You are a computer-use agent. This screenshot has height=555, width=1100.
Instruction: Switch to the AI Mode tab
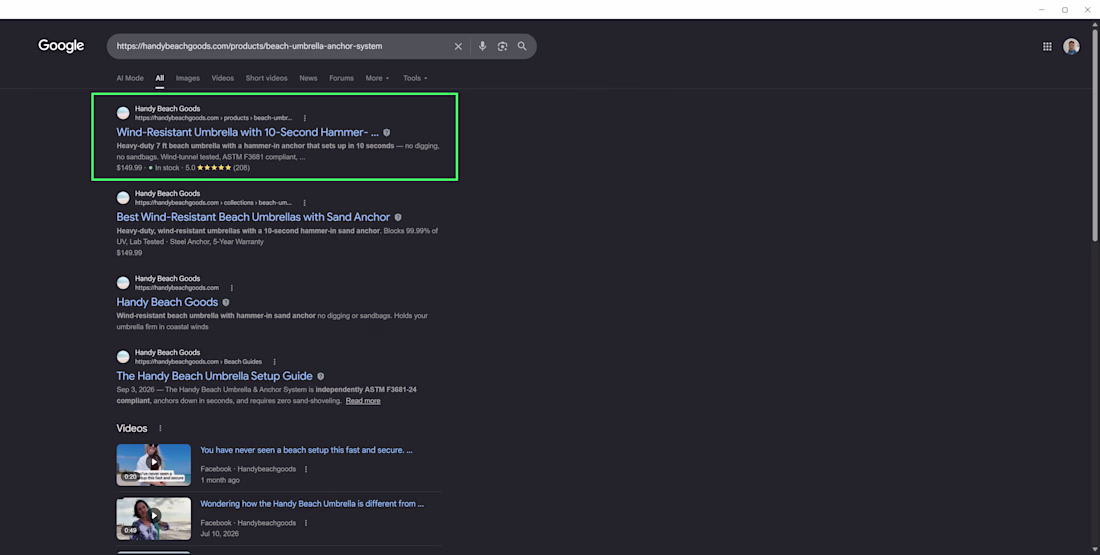tap(130, 78)
